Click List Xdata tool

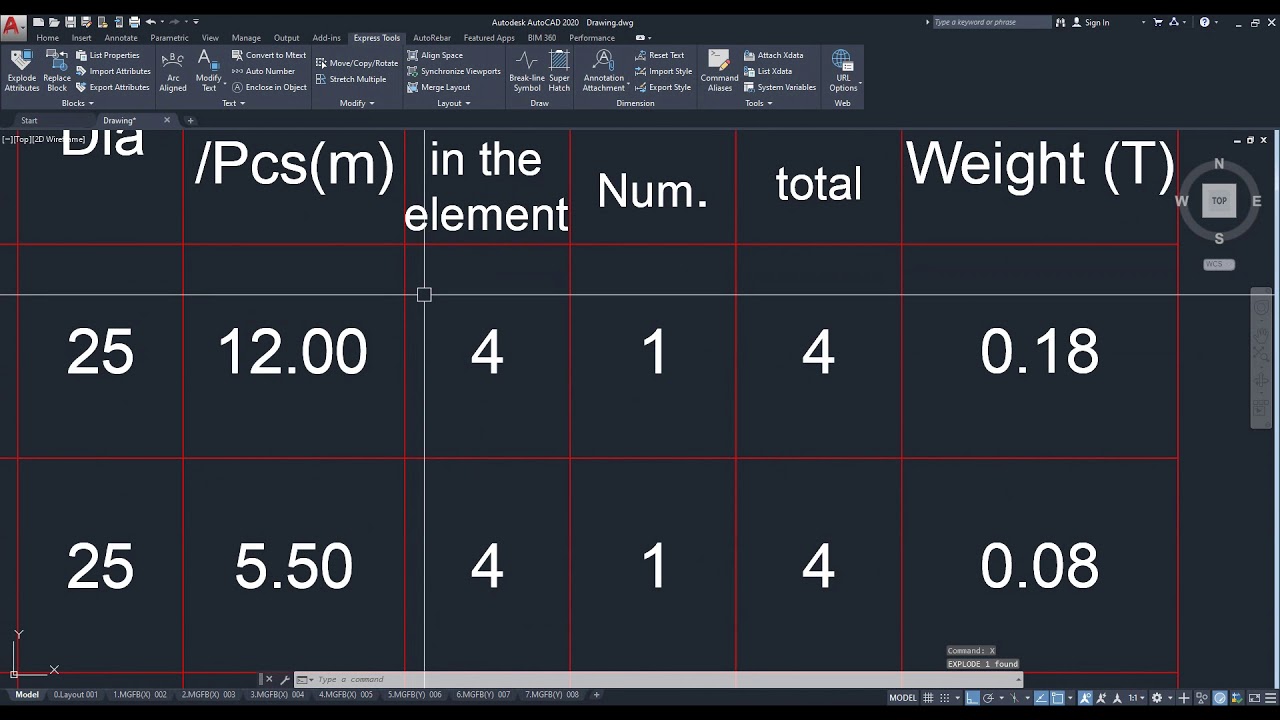point(768,71)
